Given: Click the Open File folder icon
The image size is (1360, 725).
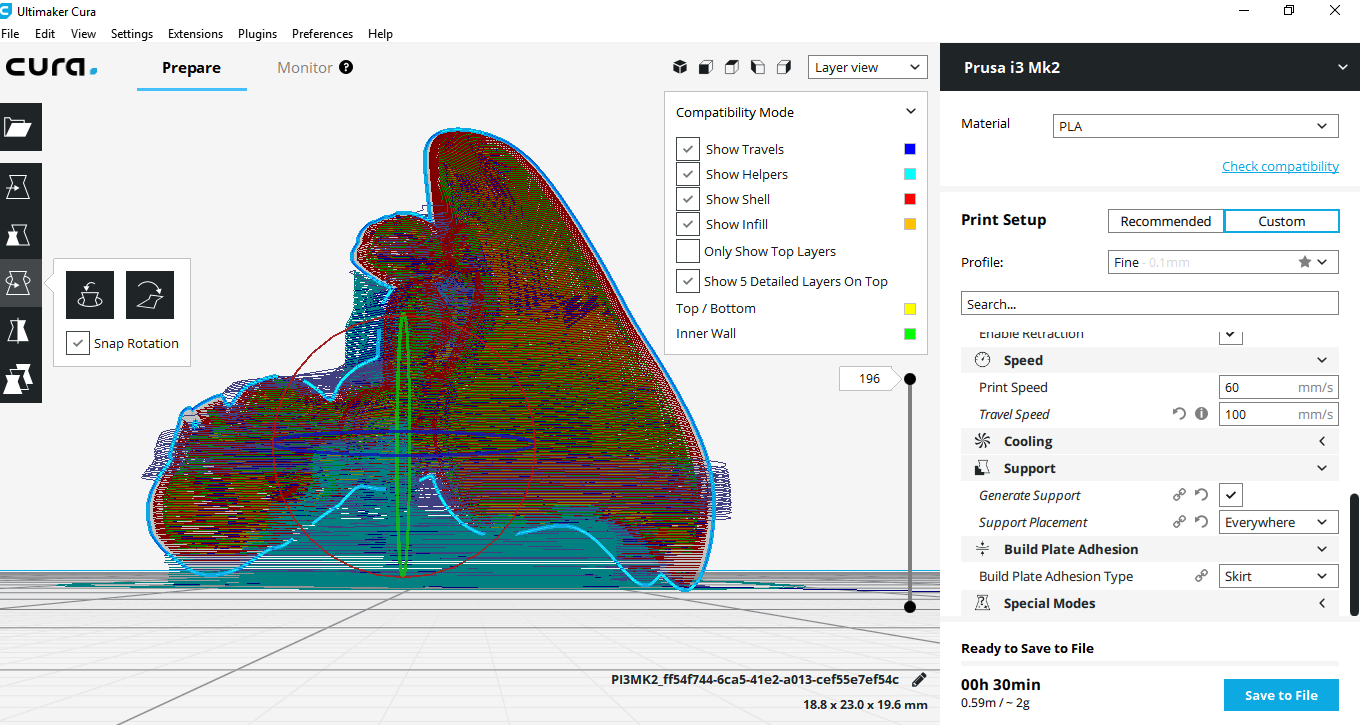Looking at the screenshot, I should 20,127.
